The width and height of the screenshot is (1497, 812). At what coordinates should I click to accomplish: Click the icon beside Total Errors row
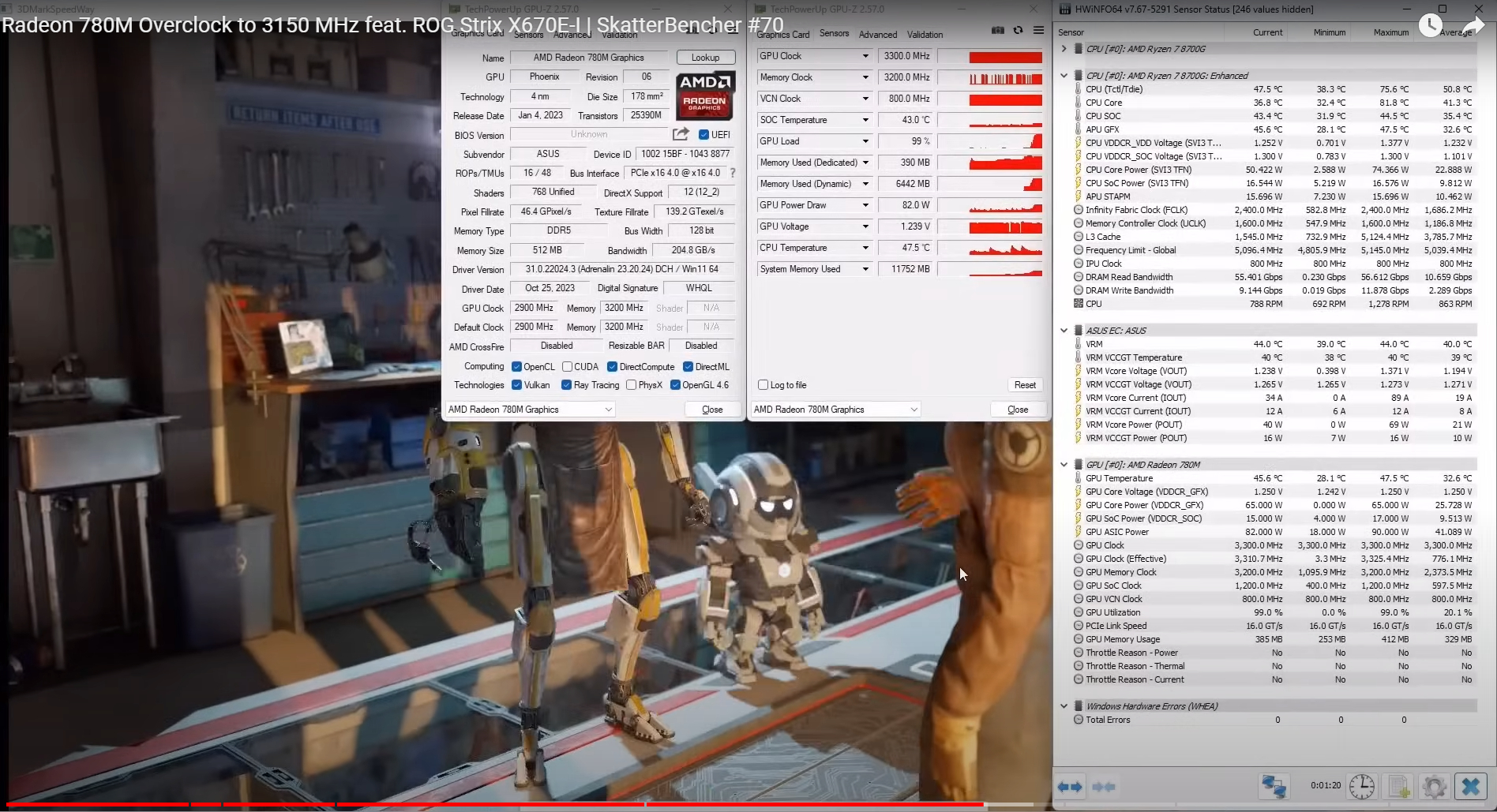(x=1078, y=720)
